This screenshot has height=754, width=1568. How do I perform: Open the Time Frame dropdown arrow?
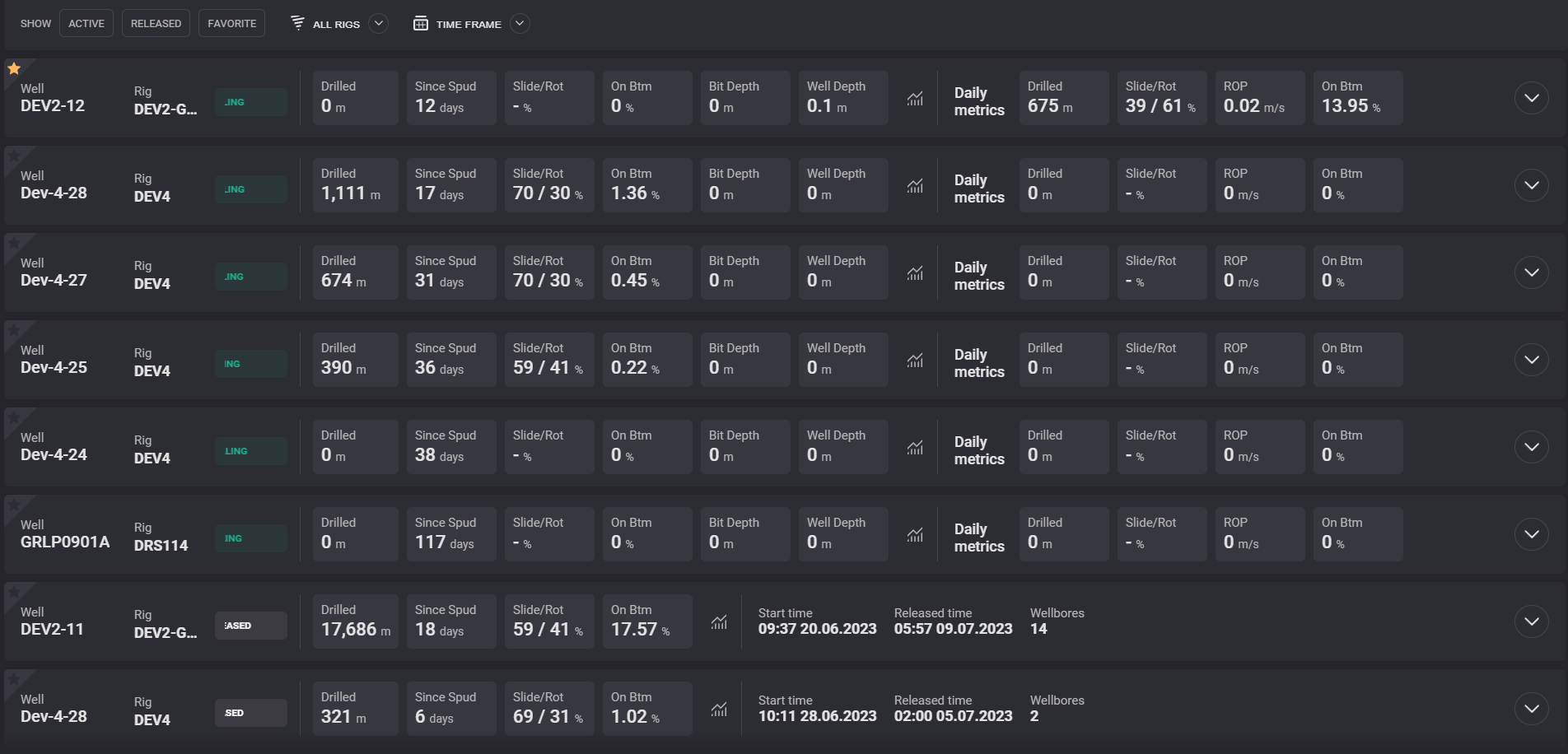[520, 23]
